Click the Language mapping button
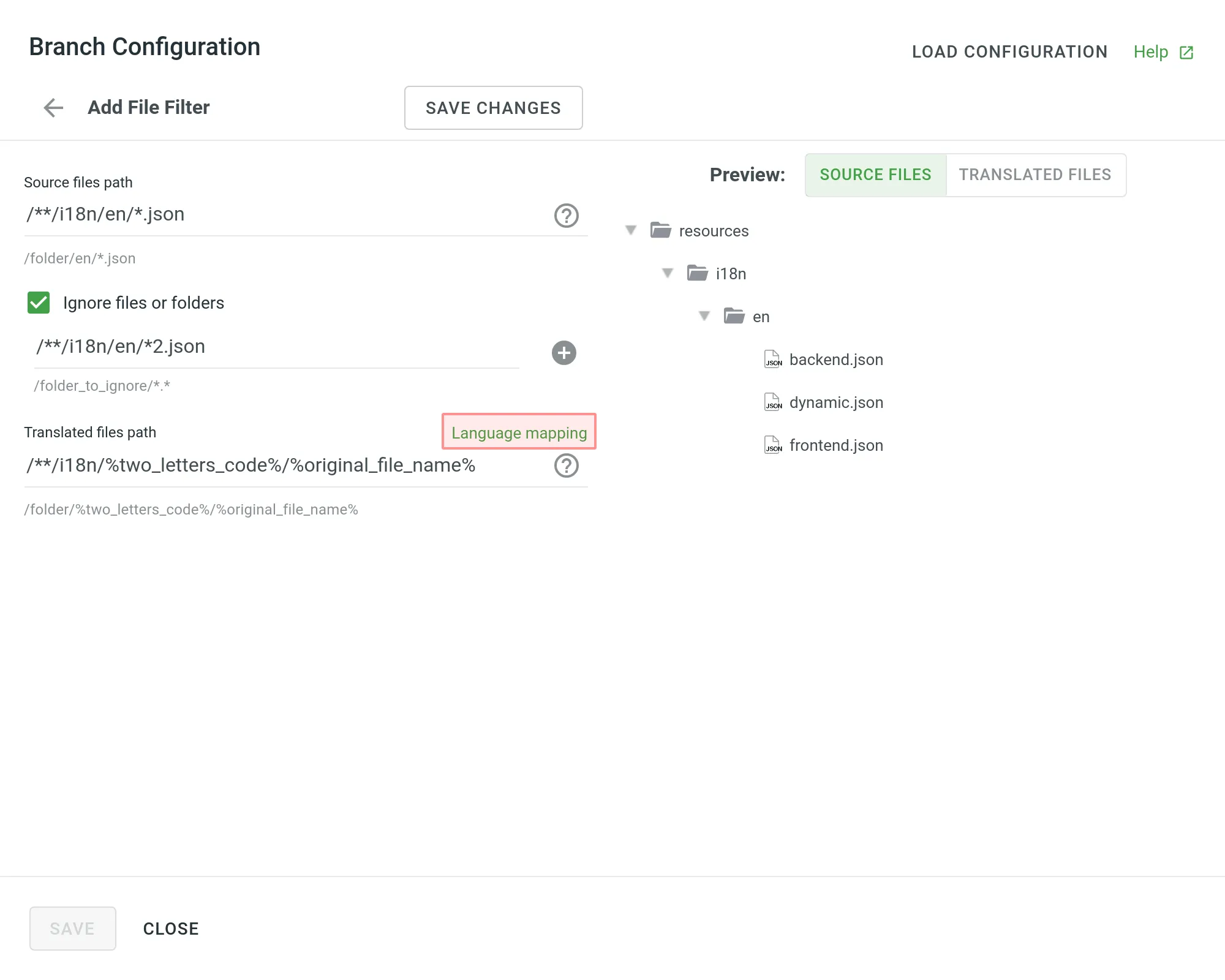The height and width of the screenshot is (980, 1225). tap(520, 432)
